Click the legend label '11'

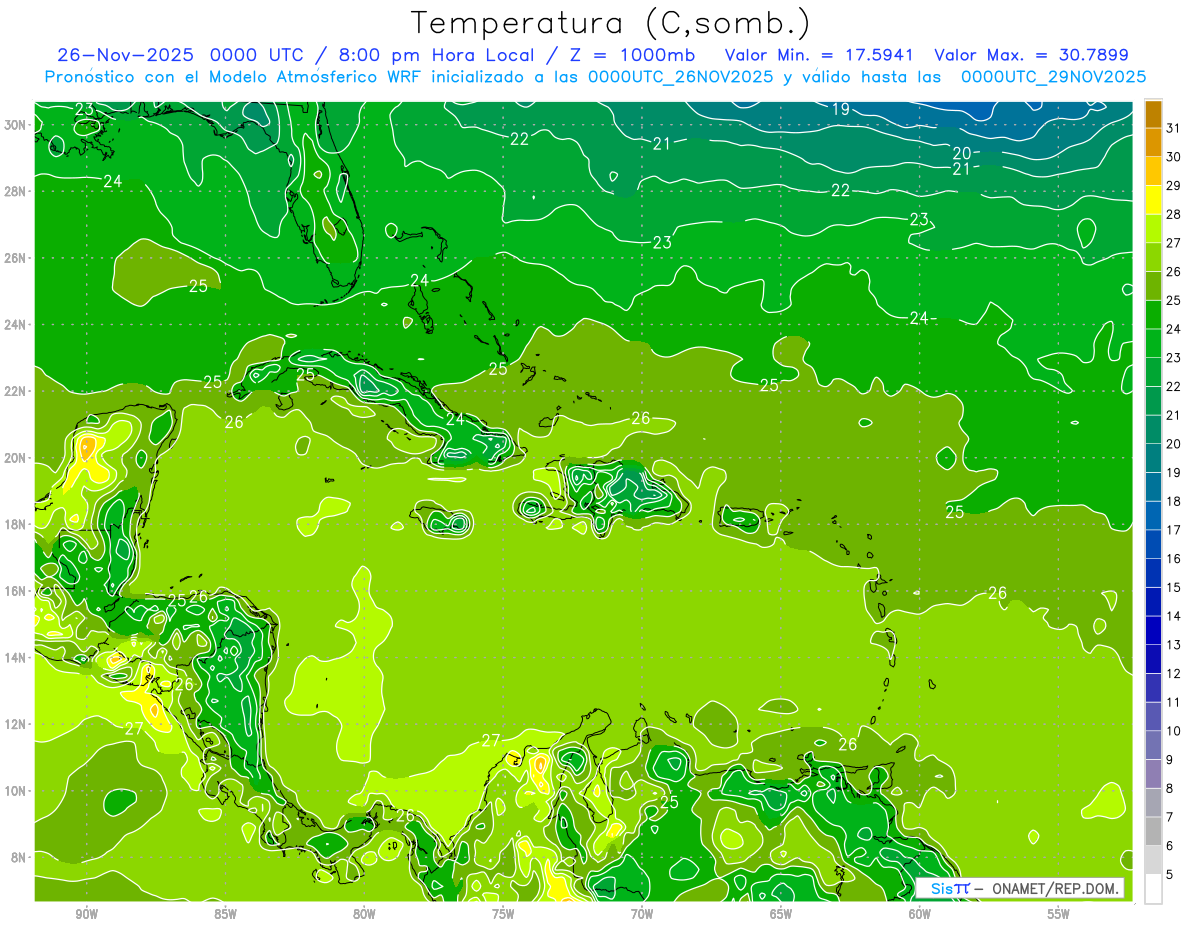[1173, 702]
